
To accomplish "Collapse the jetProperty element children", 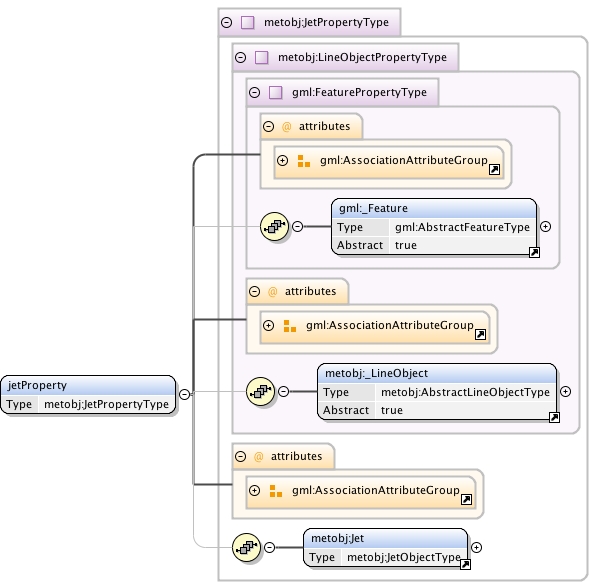I will tap(184, 395).
